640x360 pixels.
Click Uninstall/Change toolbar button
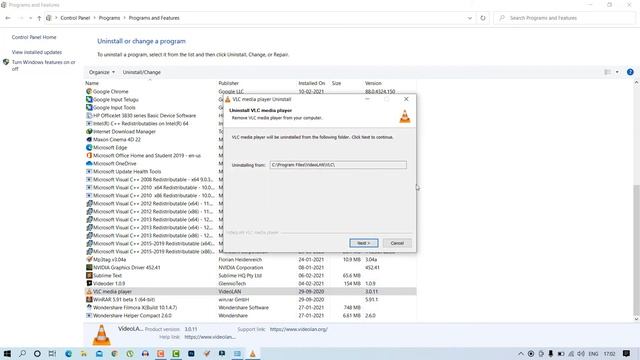pos(142,72)
